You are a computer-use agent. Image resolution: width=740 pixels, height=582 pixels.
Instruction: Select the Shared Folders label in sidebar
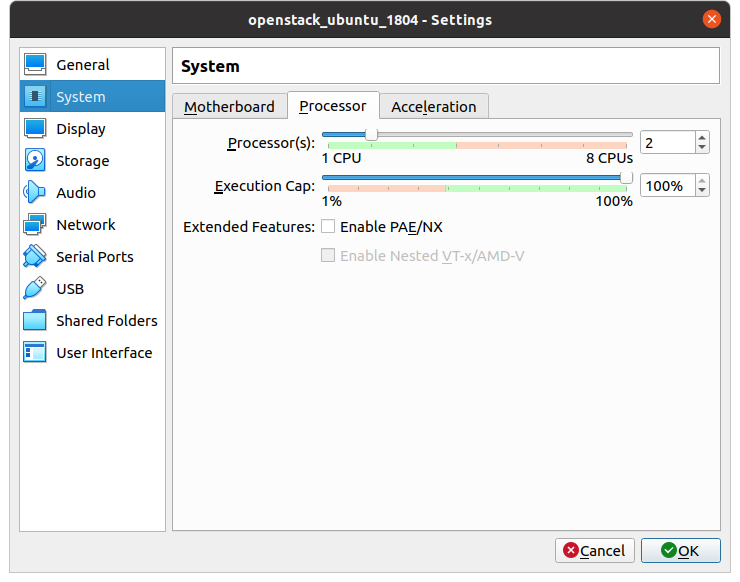[x=107, y=321]
